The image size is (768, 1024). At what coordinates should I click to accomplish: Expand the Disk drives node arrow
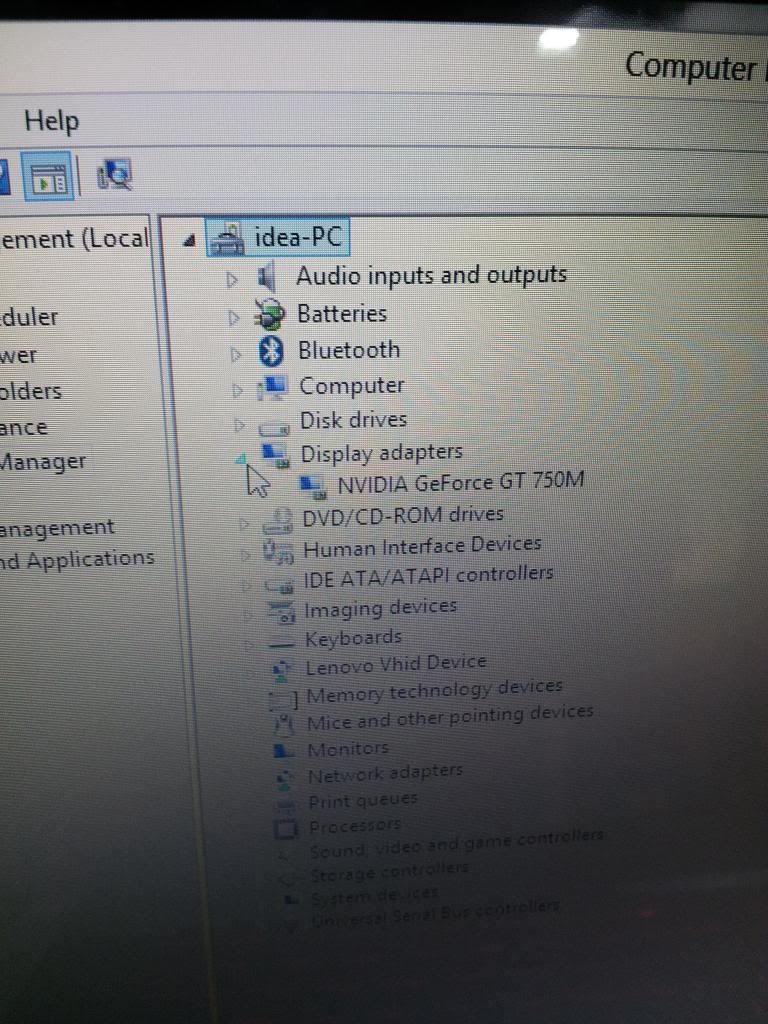(x=239, y=423)
